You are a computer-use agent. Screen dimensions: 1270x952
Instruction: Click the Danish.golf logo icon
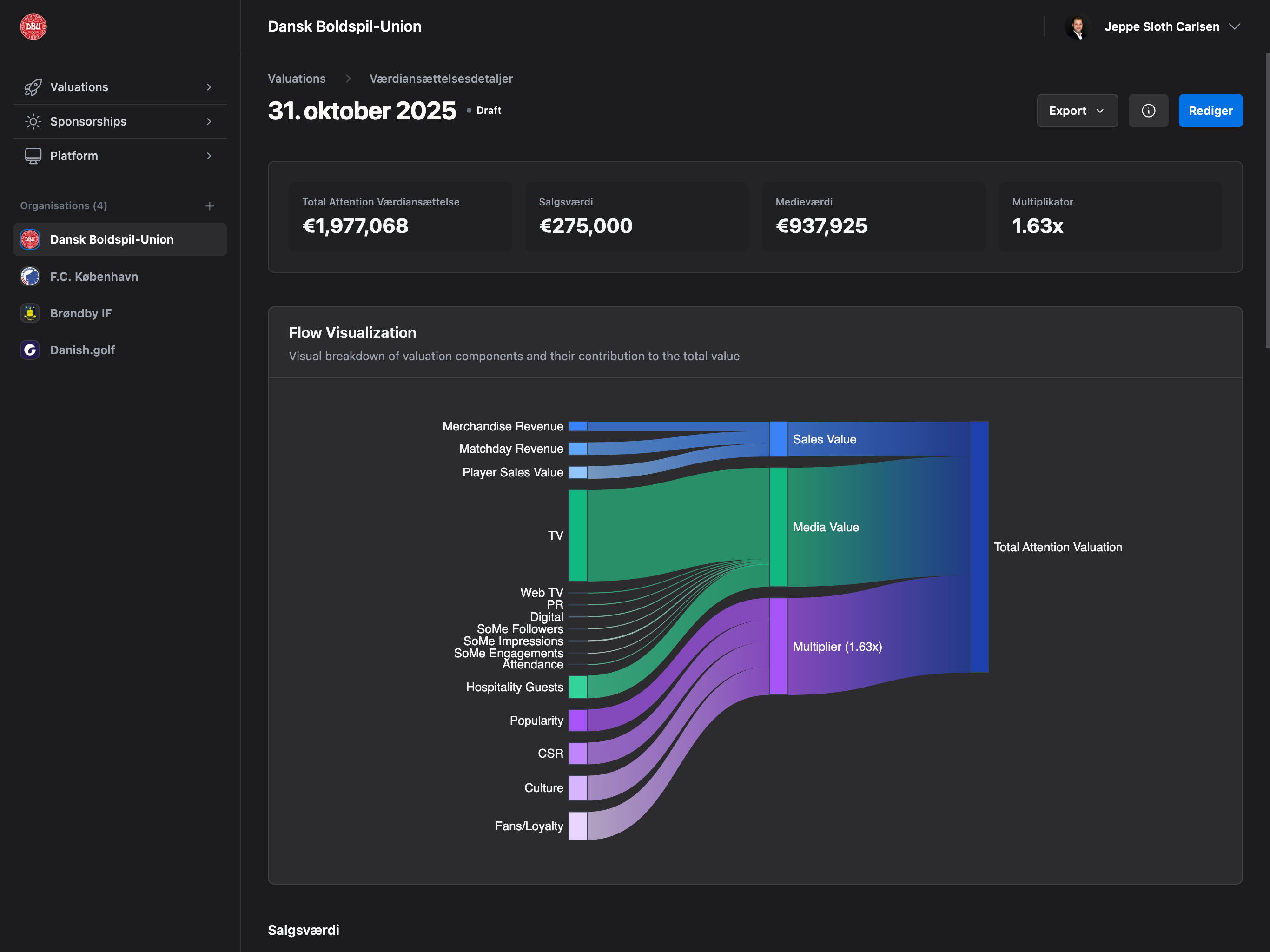point(30,350)
